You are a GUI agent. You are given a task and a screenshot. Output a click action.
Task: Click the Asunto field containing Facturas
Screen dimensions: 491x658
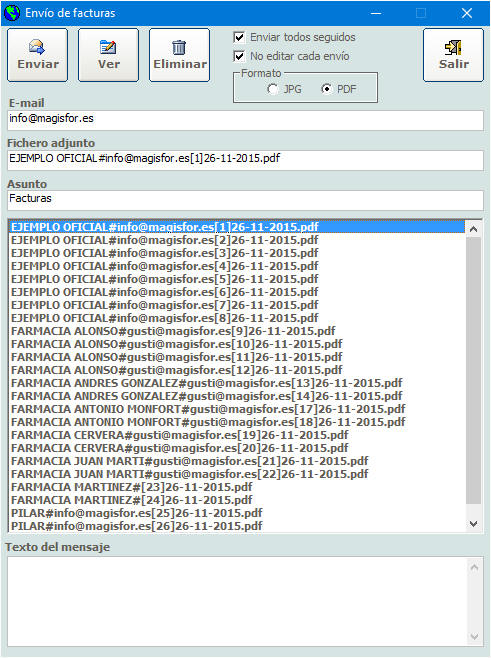click(x=246, y=200)
